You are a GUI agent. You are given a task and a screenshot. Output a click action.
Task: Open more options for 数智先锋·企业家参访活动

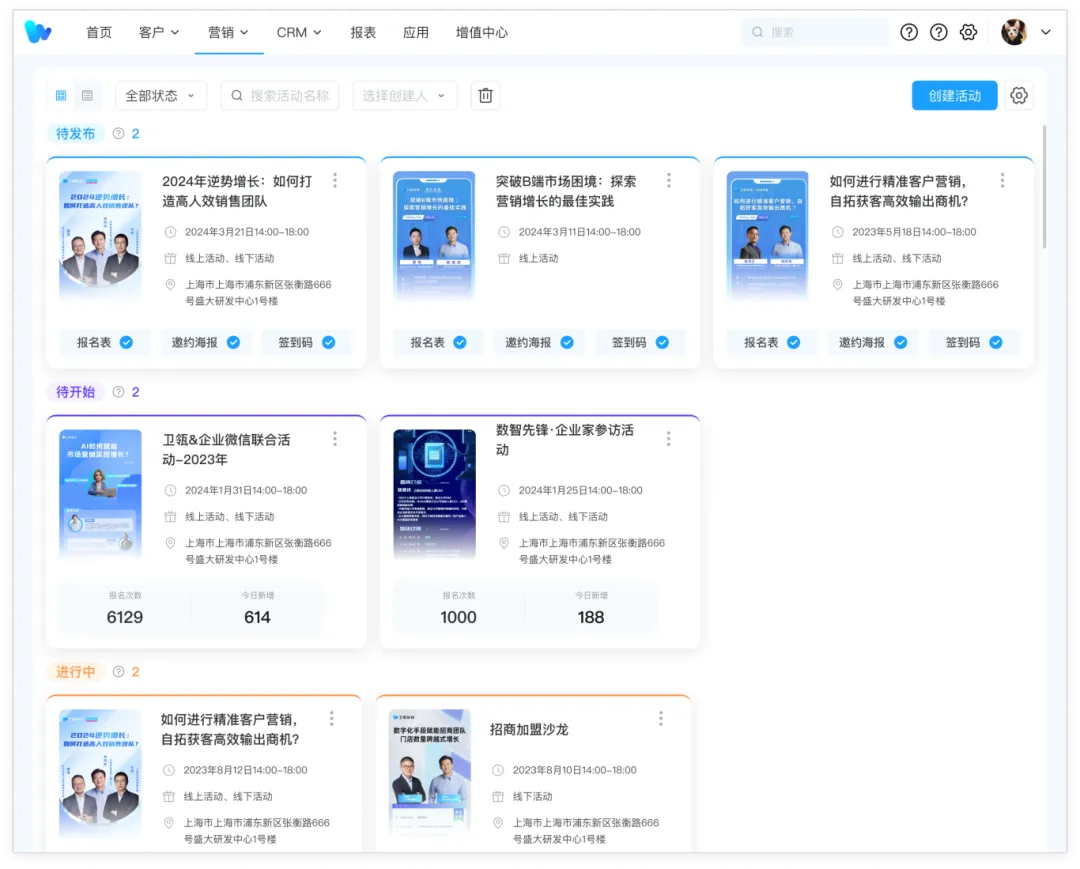[x=668, y=439]
